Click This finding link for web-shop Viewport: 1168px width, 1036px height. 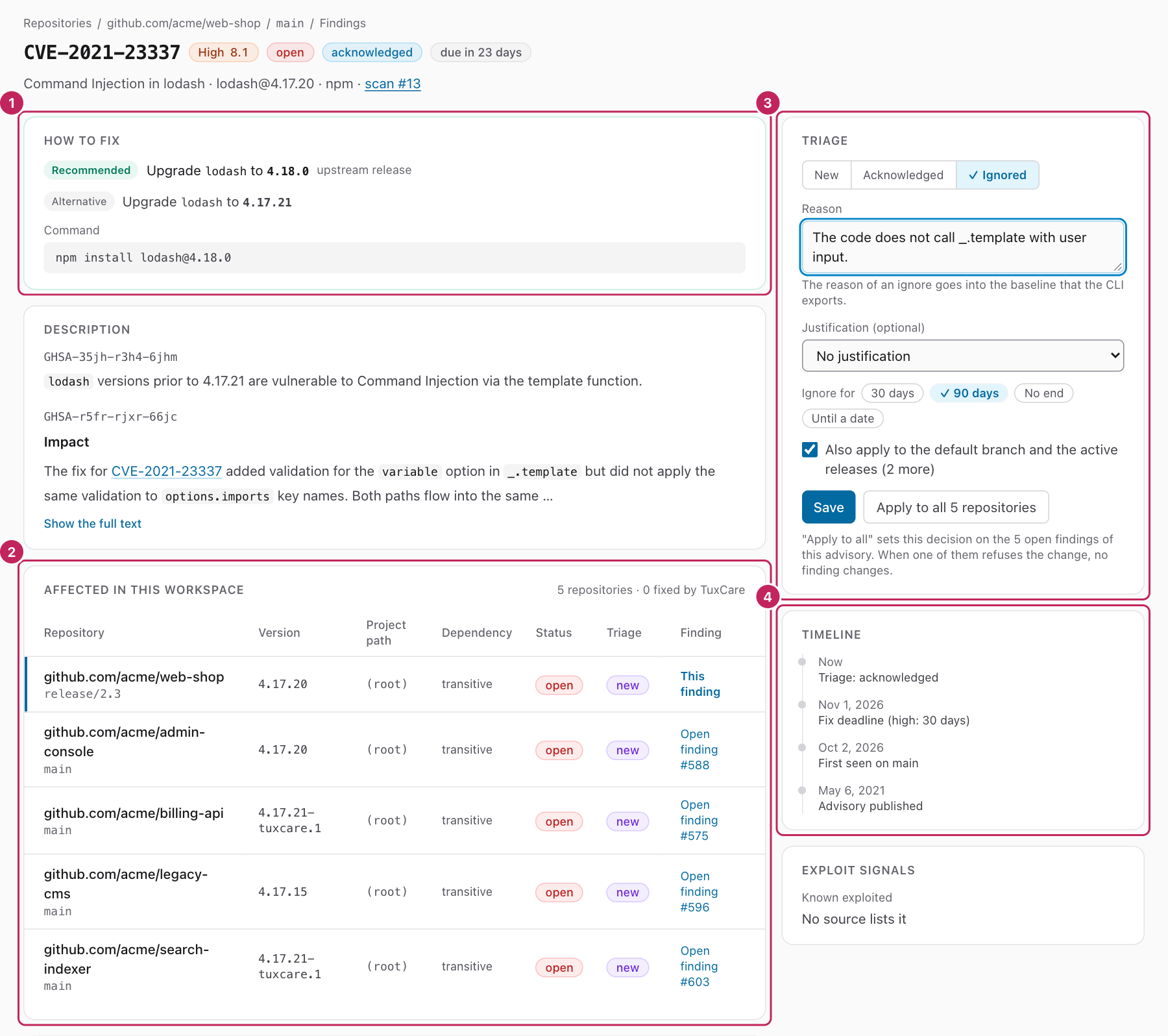coord(700,684)
